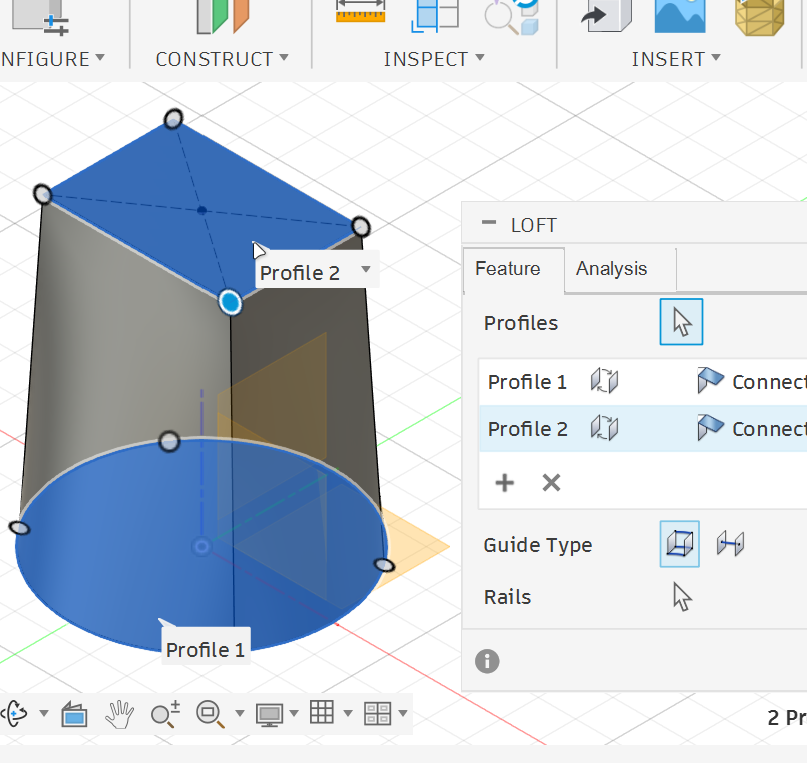This screenshot has height=763, width=807.
Task: Click the reorder icon beside Profile 2
Action: tap(604, 428)
